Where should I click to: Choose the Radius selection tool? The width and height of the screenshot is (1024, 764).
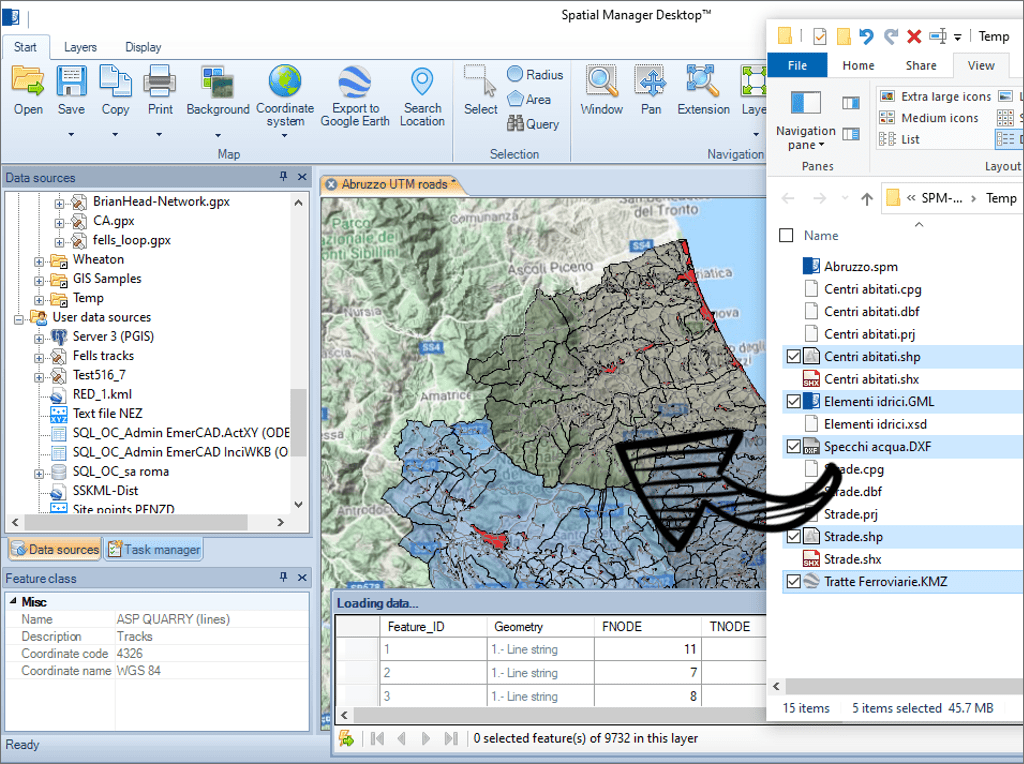tap(535, 74)
